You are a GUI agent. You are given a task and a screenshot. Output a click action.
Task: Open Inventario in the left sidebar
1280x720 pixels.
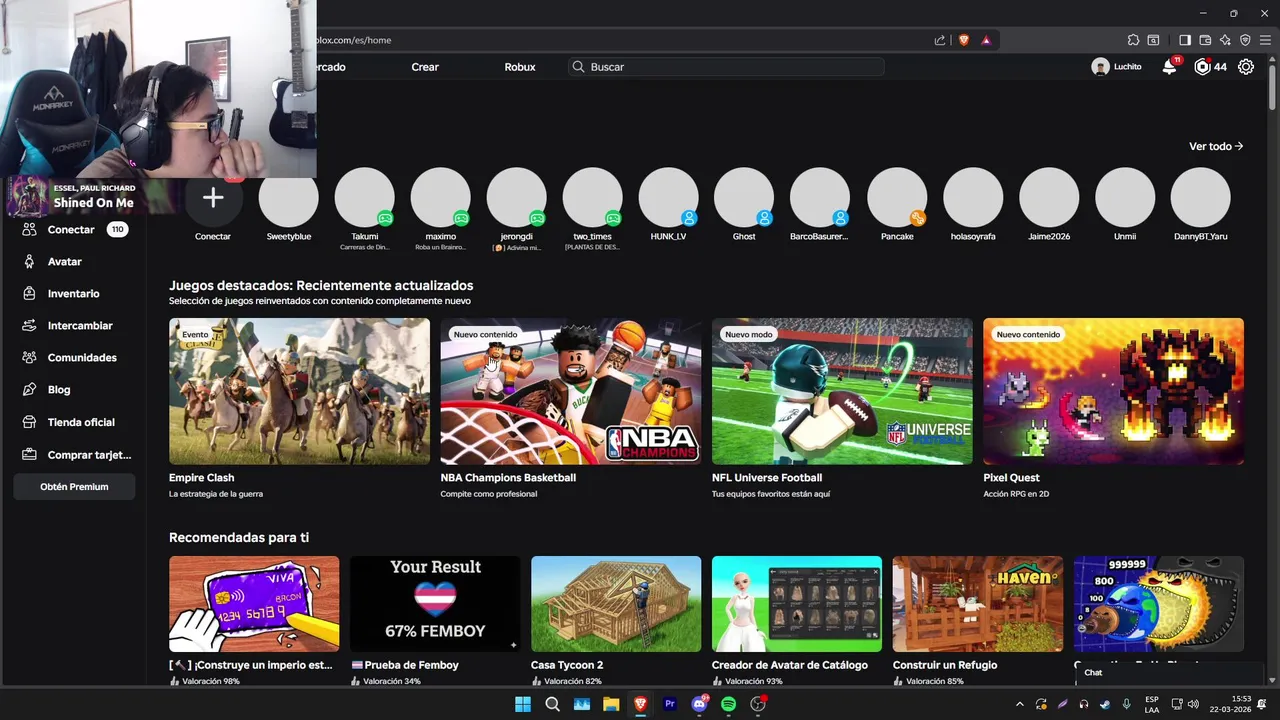click(x=73, y=293)
